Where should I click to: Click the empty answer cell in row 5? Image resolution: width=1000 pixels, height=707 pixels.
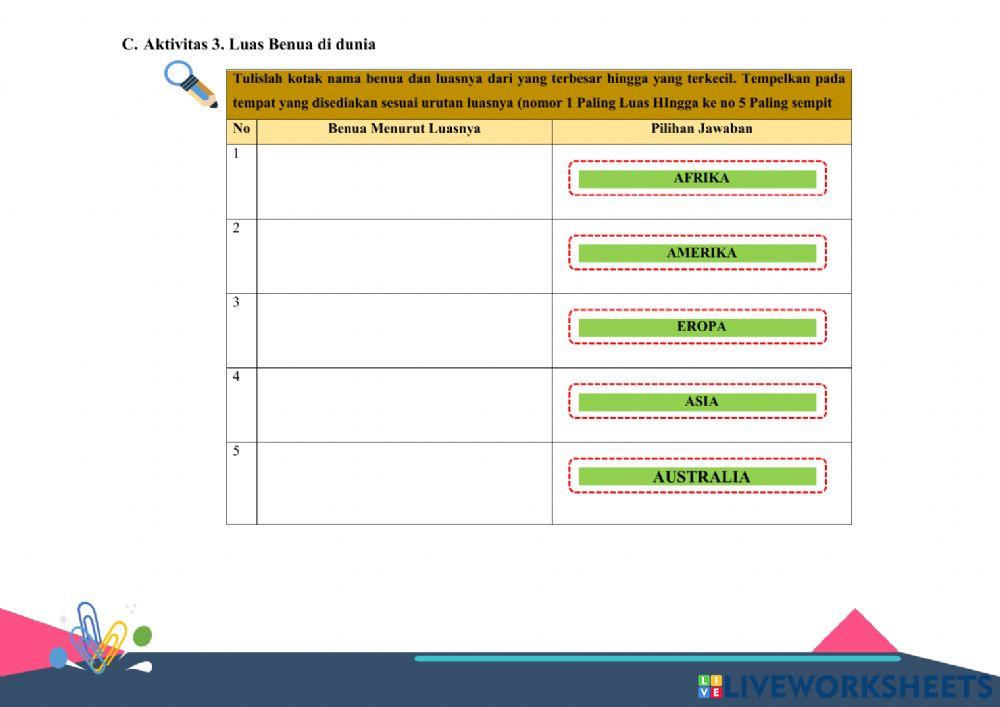coord(404,483)
